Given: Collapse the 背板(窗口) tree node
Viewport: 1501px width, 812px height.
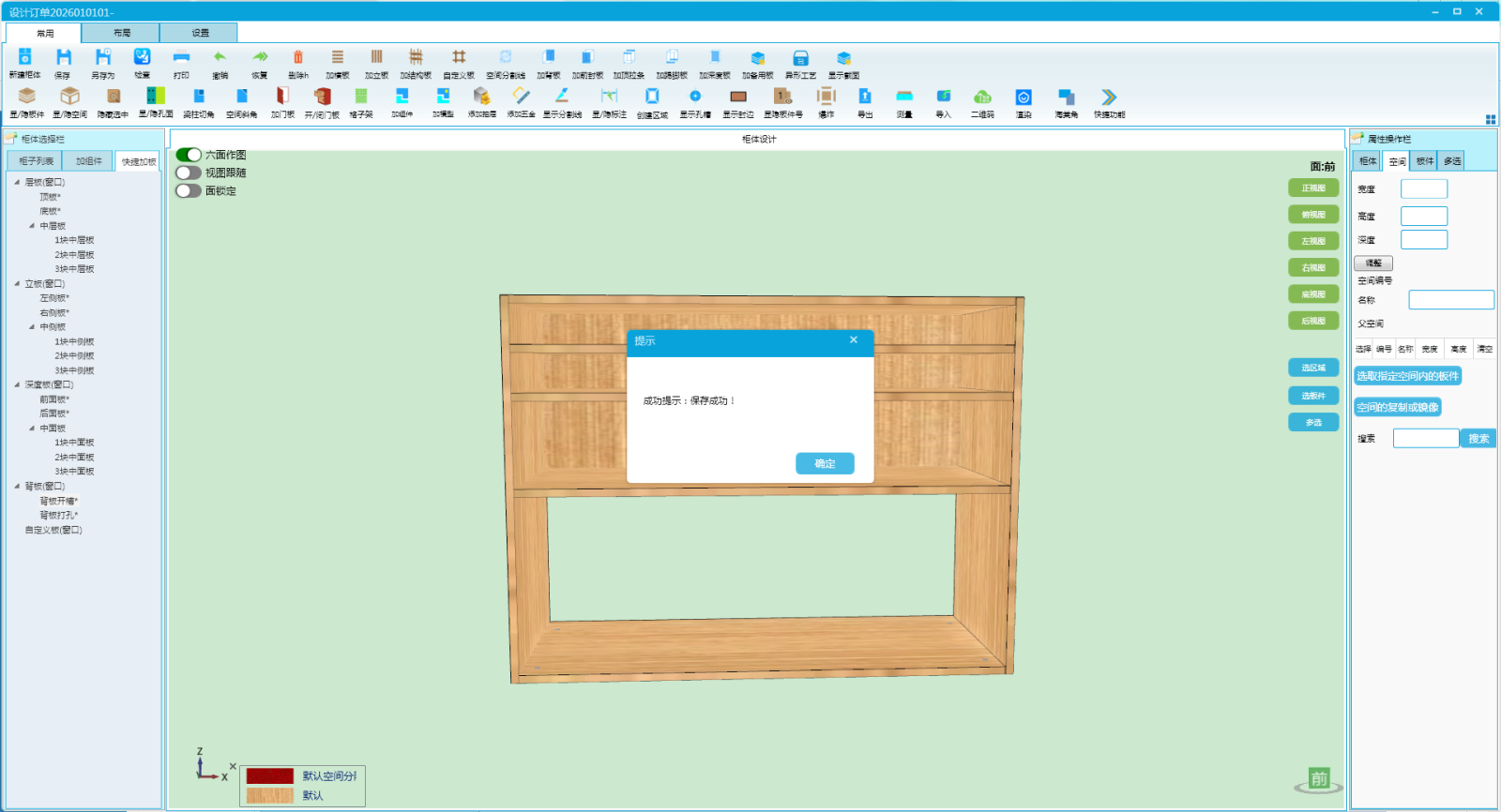Looking at the screenshot, I should [x=17, y=486].
